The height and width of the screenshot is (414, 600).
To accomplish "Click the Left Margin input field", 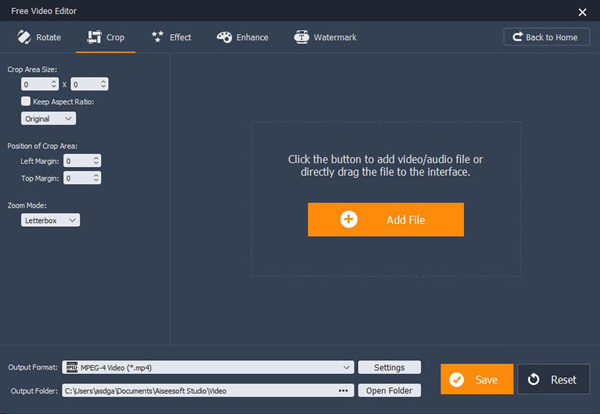I will pyautogui.click(x=76, y=160).
